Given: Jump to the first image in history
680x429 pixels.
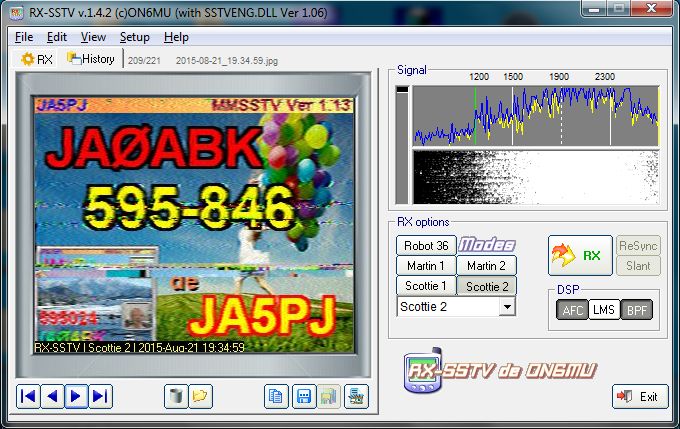Looking at the screenshot, I should point(28,396).
